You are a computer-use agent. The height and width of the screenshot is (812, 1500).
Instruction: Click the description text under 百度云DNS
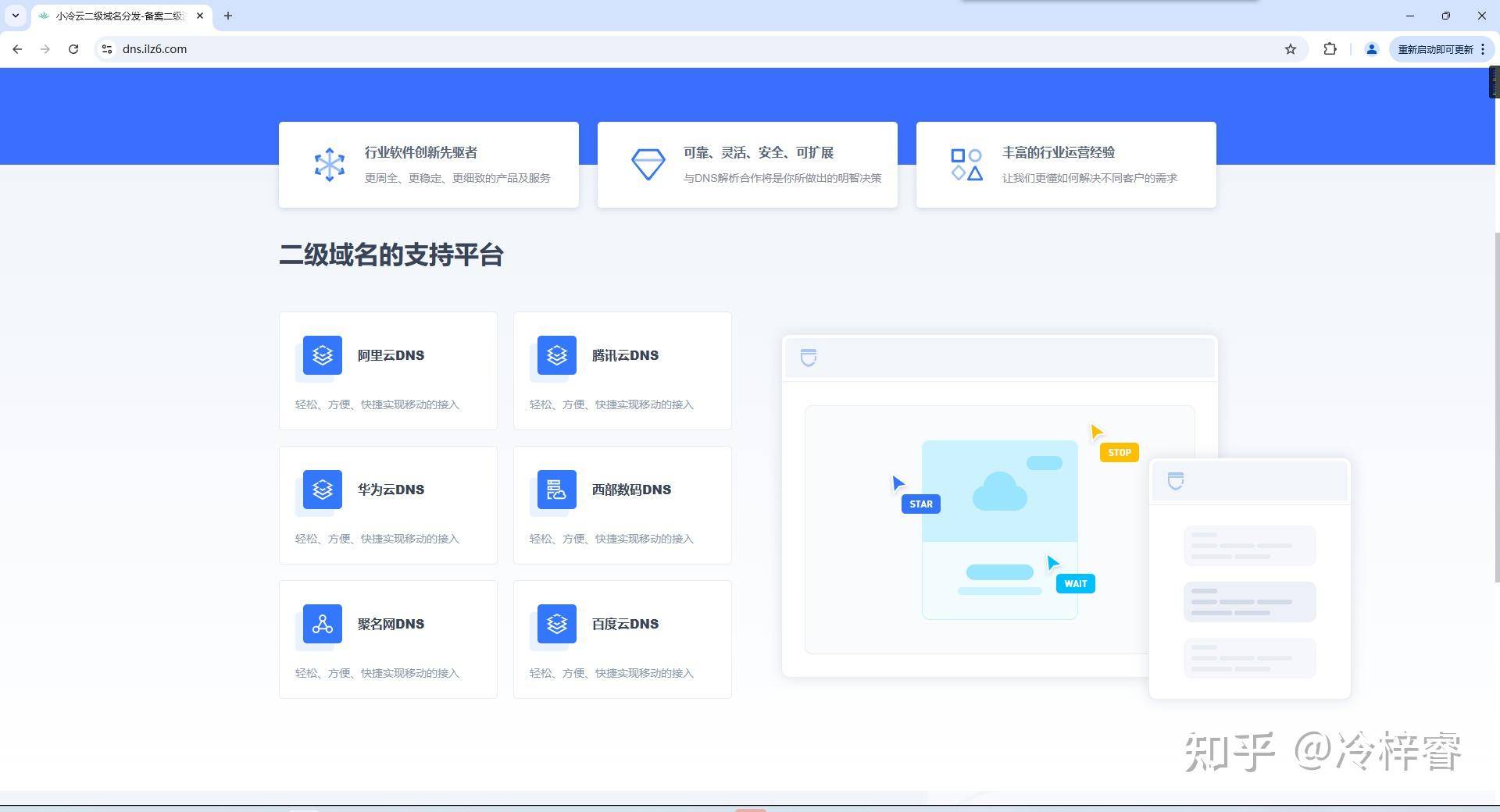[x=611, y=673]
